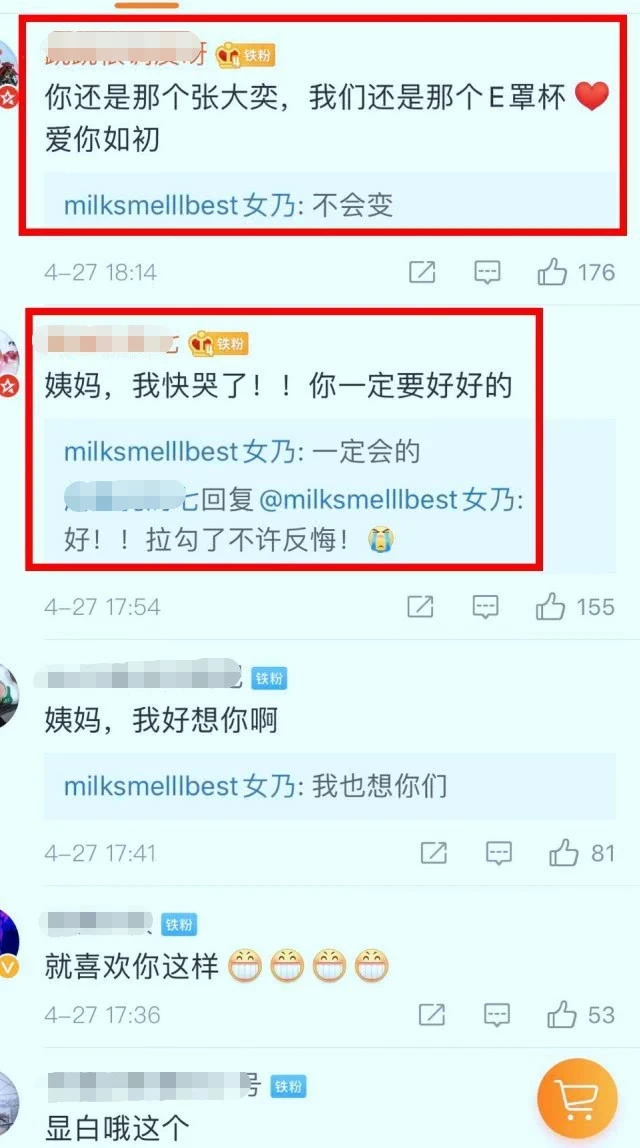Reply to the comment posted 4-27 17:36
The image size is (640, 1148).
tap(497, 1015)
